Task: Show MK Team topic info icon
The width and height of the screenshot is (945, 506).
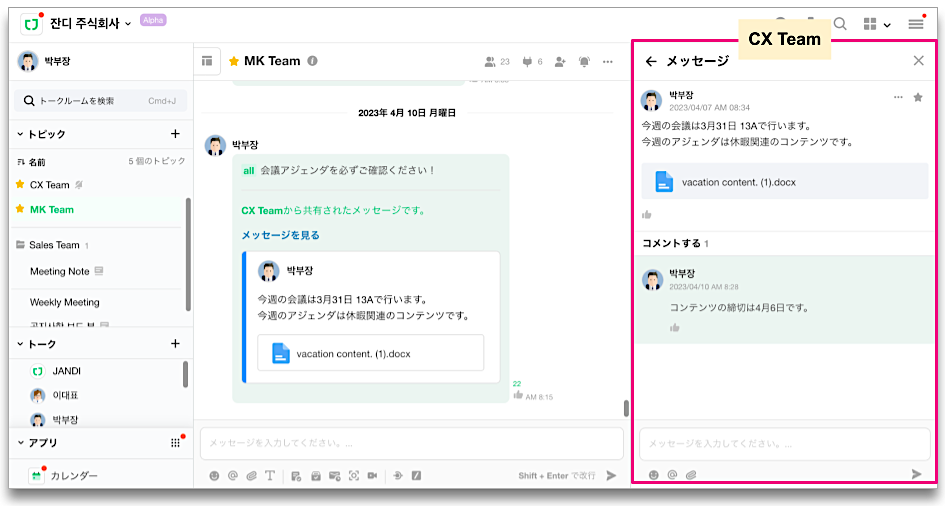Action: pyautogui.click(x=312, y=61)
